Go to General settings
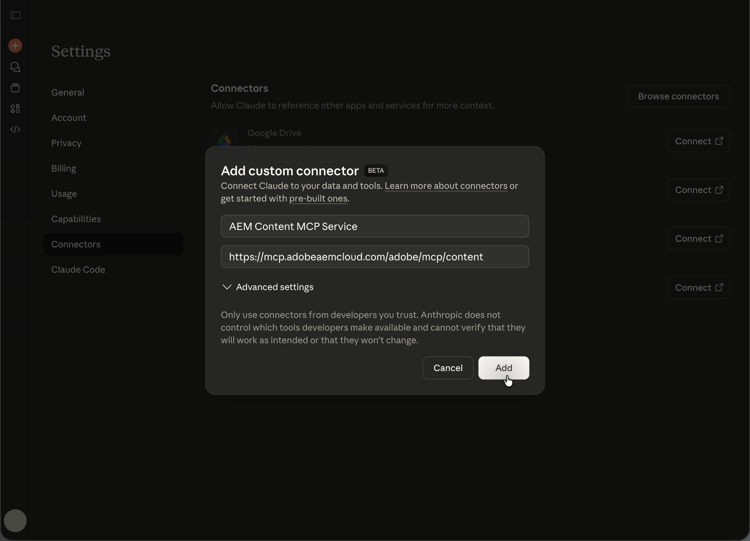The height and width of the screenshot is (541, 750). tap(67, 92)
